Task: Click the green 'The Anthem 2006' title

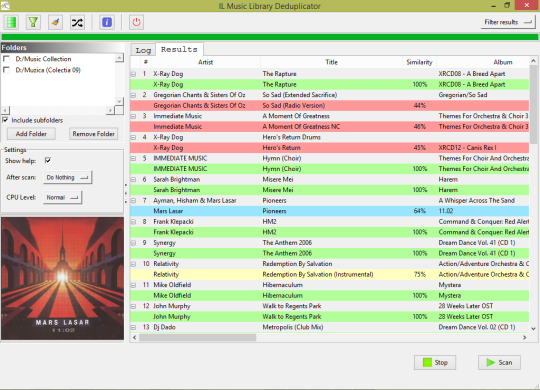Action: tap(287, 253)
